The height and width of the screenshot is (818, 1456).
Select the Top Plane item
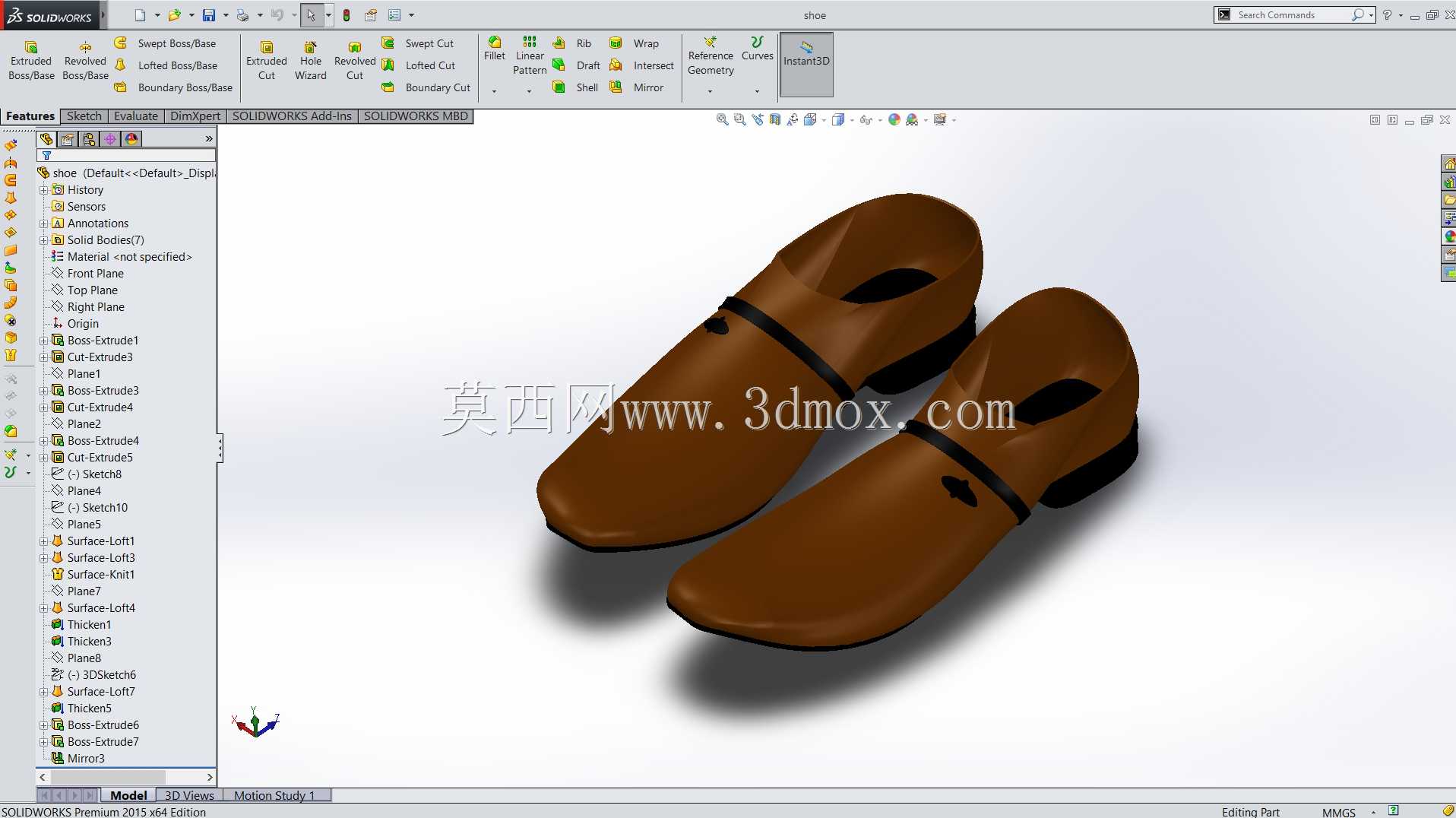click(84, 290)
